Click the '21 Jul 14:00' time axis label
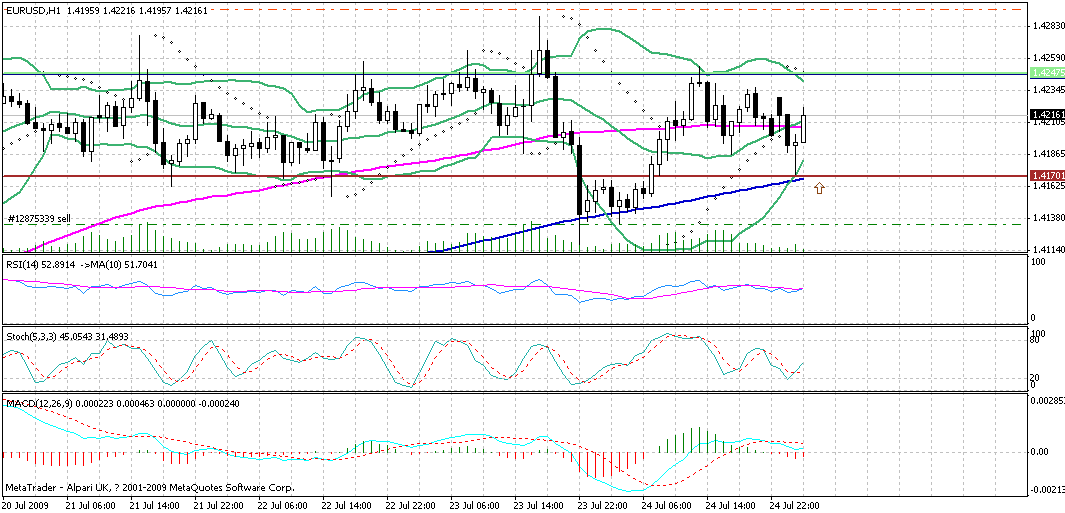This screenshot has height=513, width=1065. tap(154, 506)
